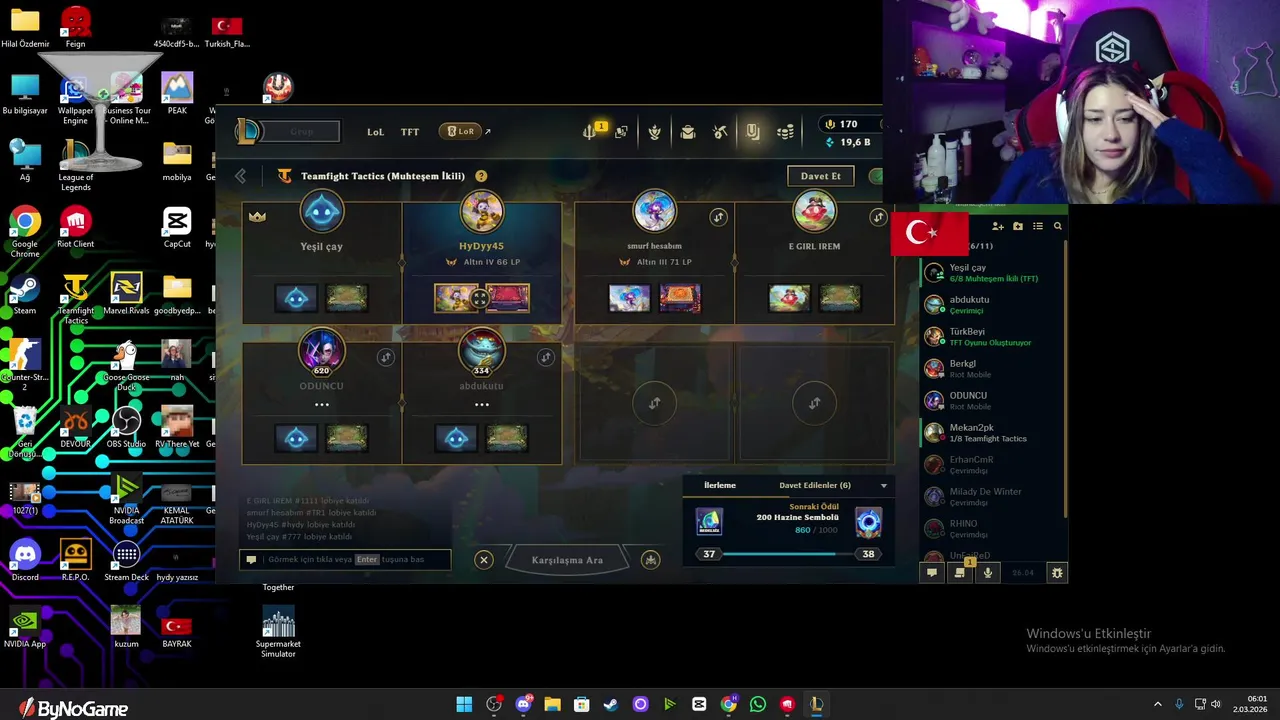1280x720 pixels.
Task: Open Supermarket Simulator desktop shortcut
Action: pos(278,632)
